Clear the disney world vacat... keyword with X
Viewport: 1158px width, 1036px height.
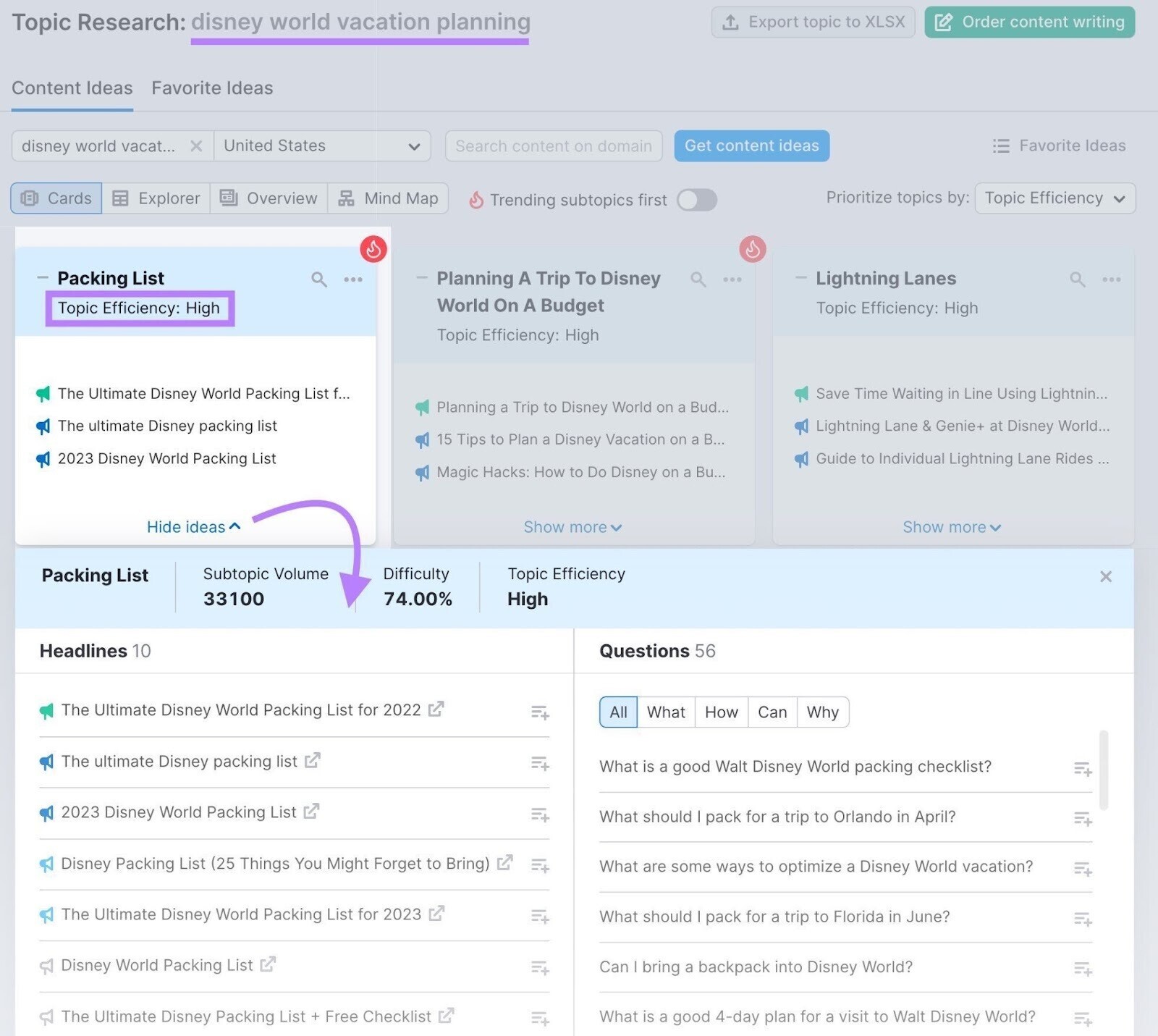click(196, 146)
